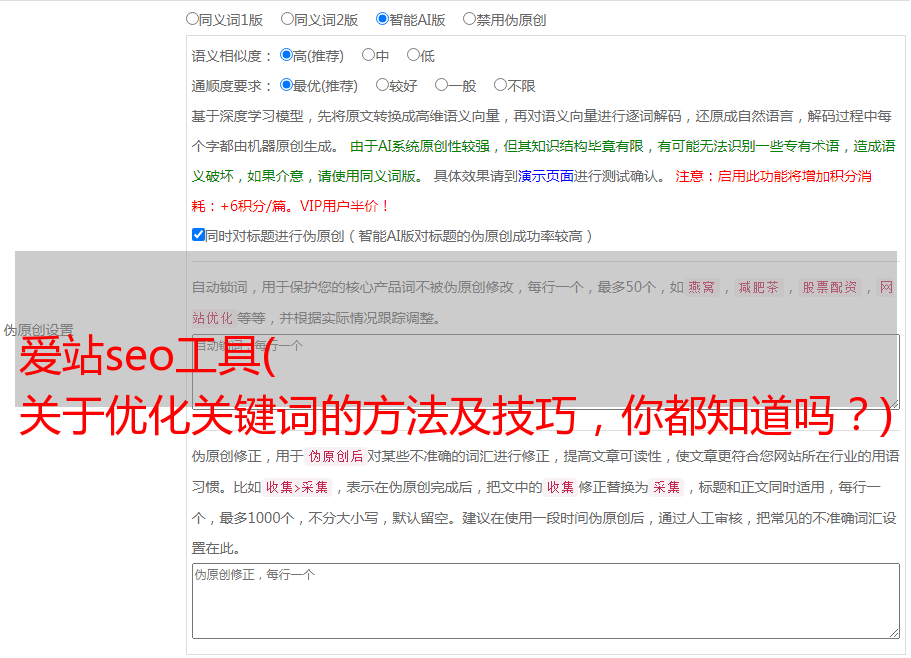Screen dimensions: 911x658
Task: Click the 伪原创修正 text area
Action: (546, 601)
